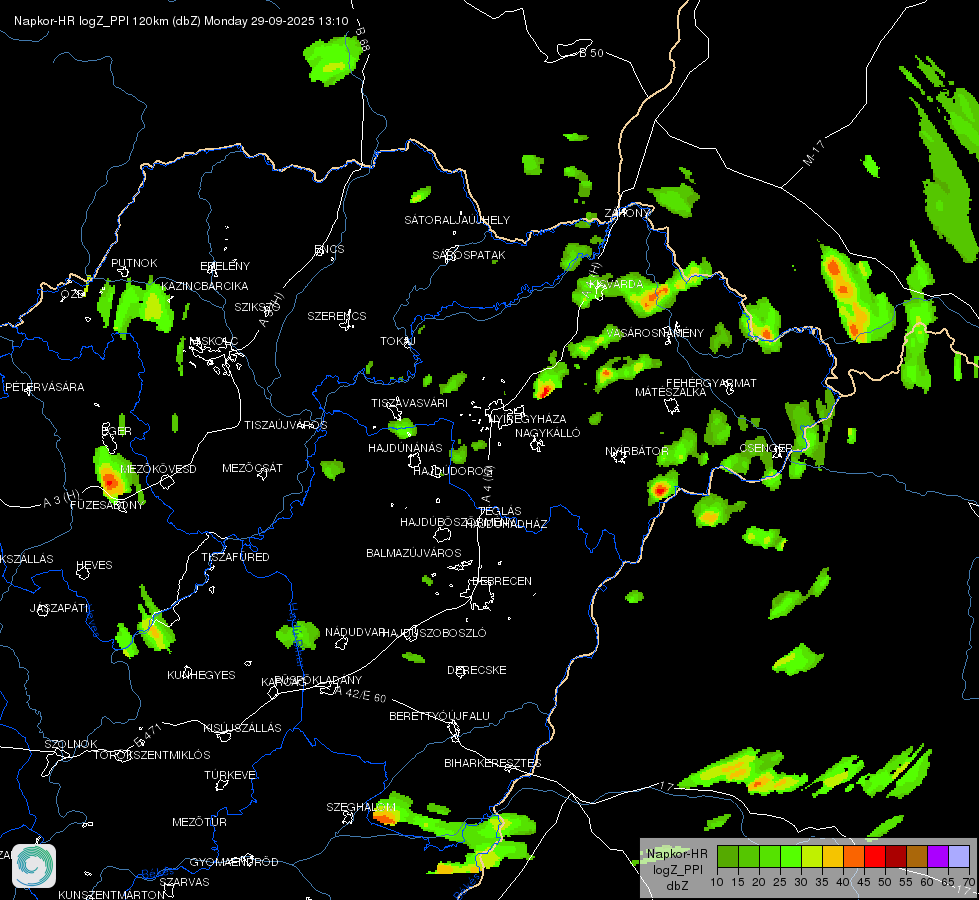Click the DERECSKE town label
The height and width of the screenshot is (900, 979).
coord(476,670)
